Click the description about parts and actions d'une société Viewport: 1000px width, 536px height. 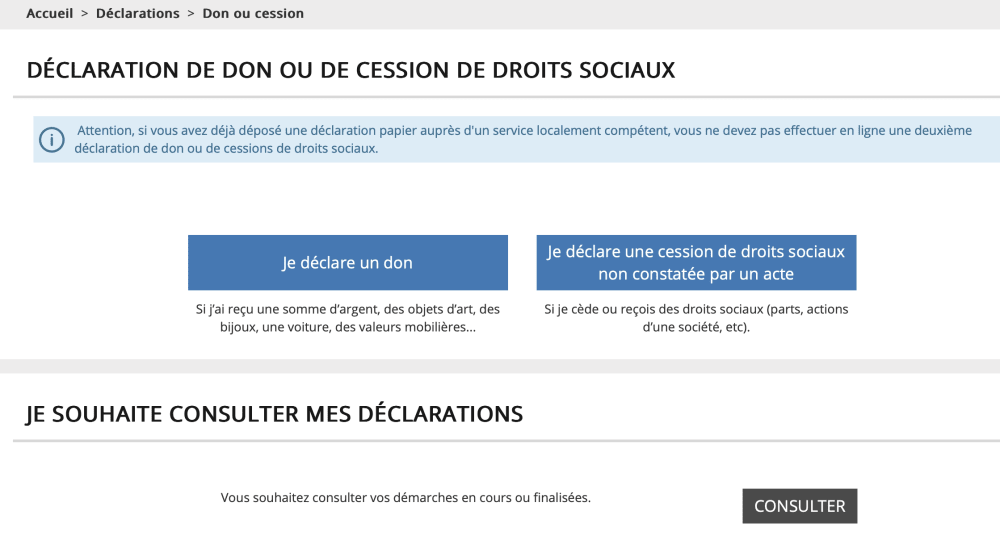pos(696,318)
